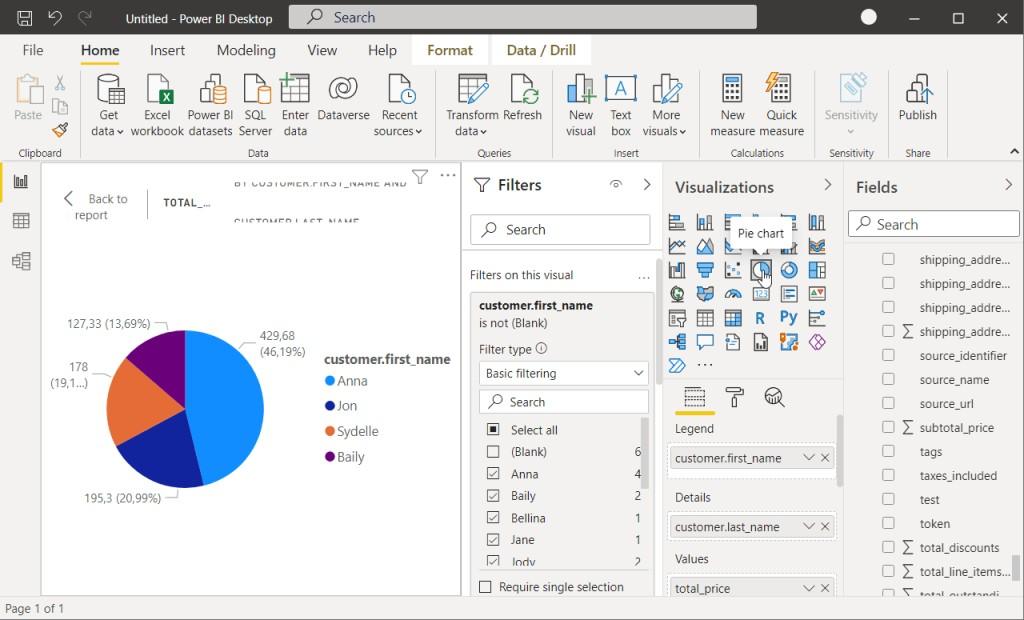Image resolution: width=1024 pixels, height=620 pixels.
Task: Collapse the Fields pane
Action: pyautogui.click(x=1008, y=185)
